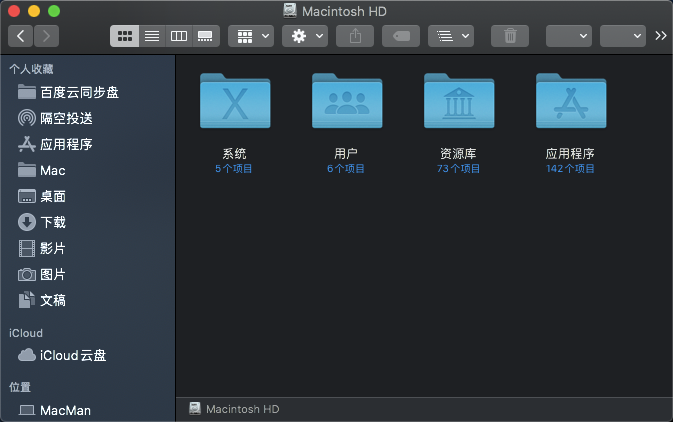Click Macintosh HD in the path bar
This screenshot has width=673, height=422.
tap(234, 409)
